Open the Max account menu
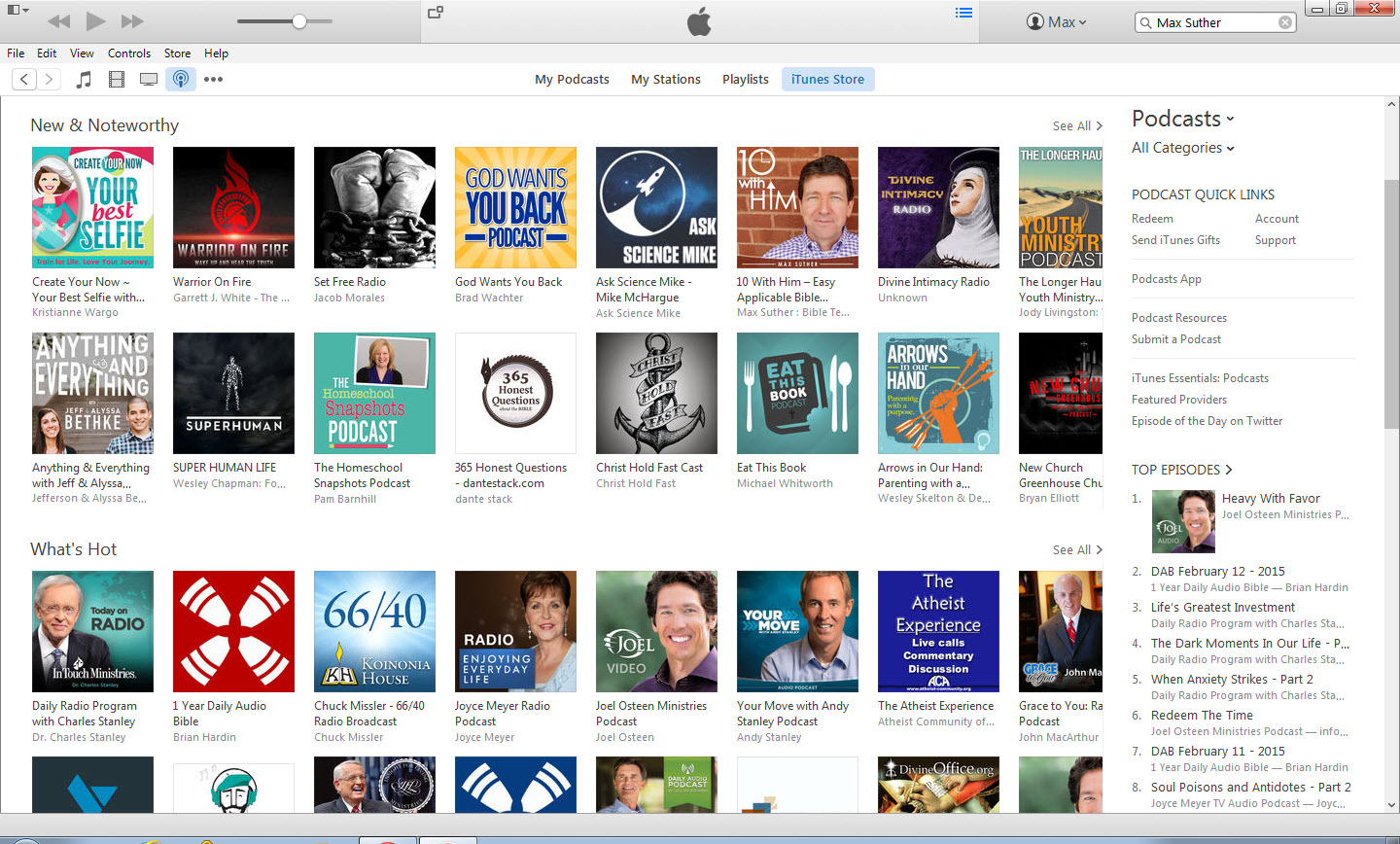 1057,21
